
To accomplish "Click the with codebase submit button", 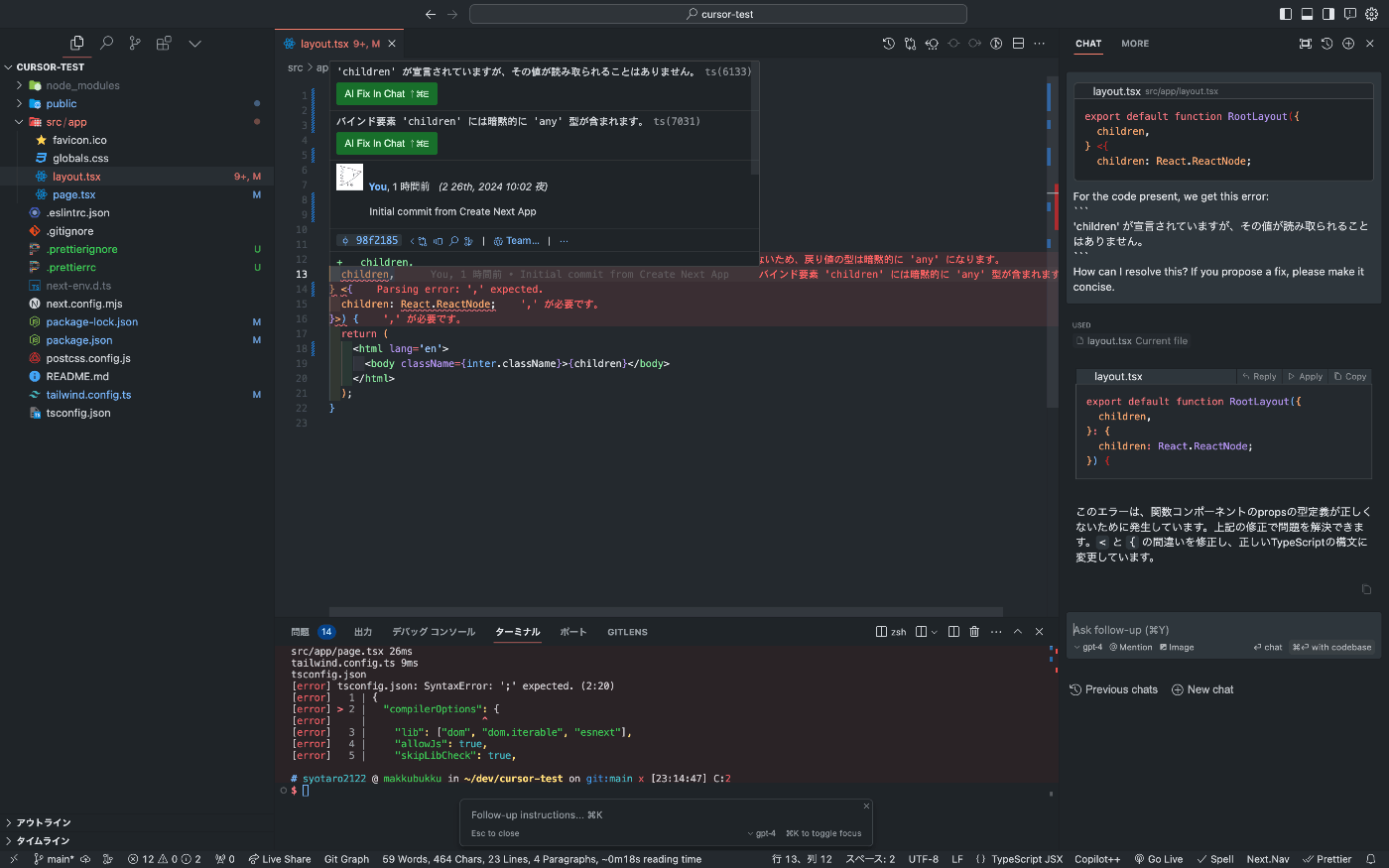I will pos(1332,648).
